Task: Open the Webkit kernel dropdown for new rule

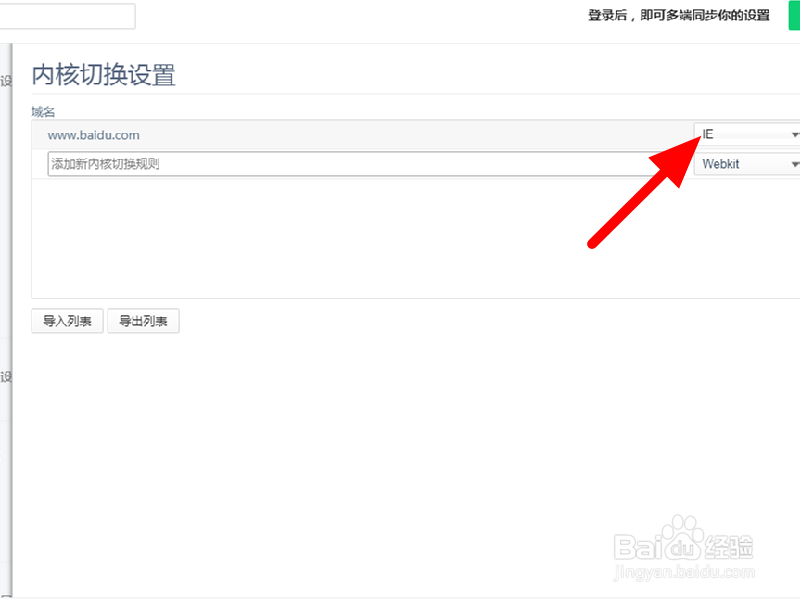Action: tap(747, 164)
